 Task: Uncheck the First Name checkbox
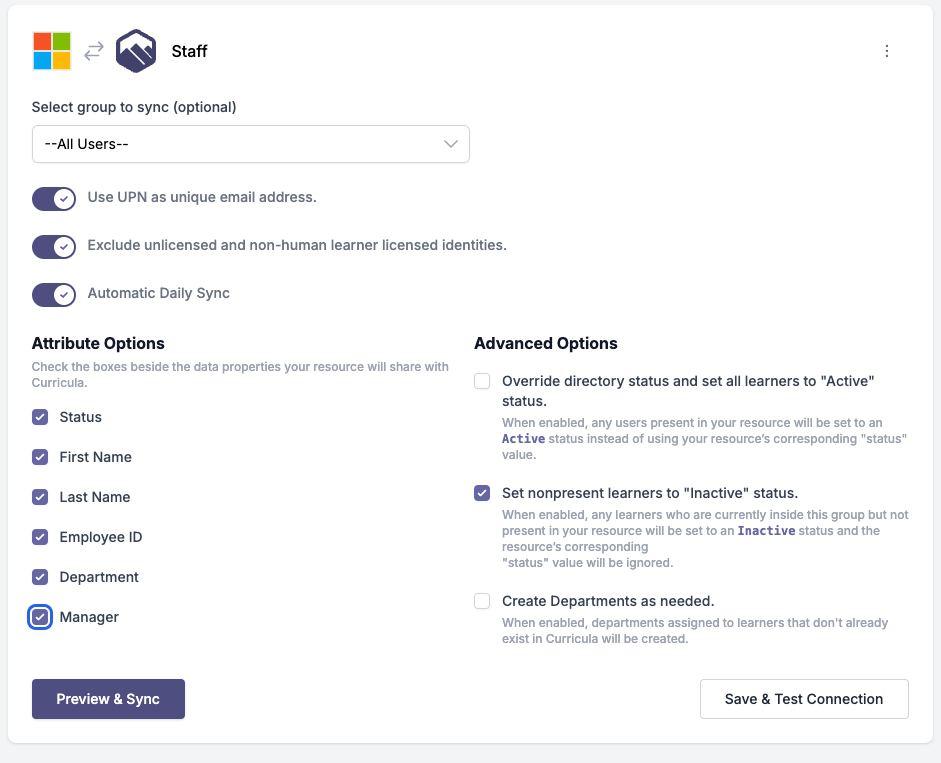(40, 457)
